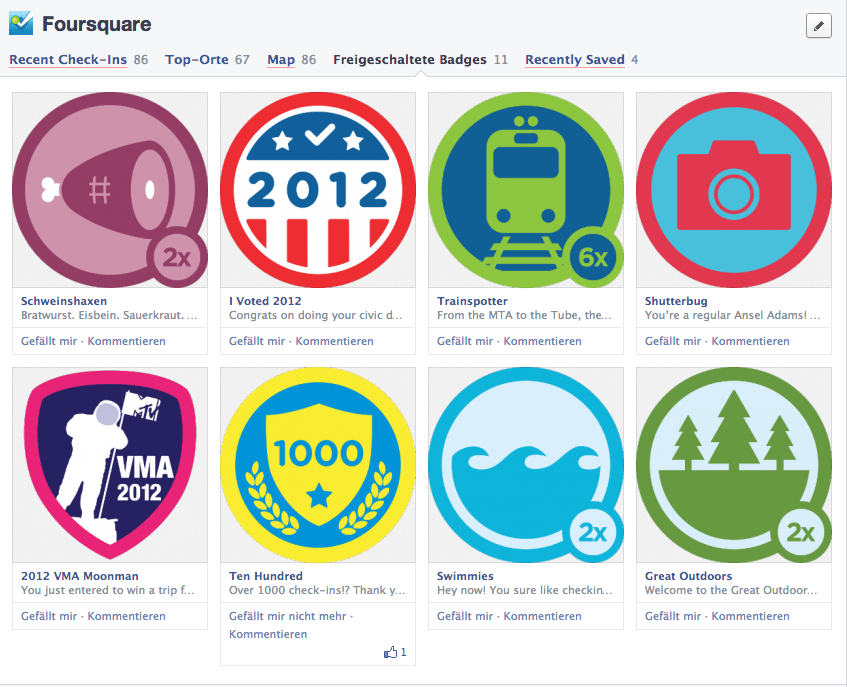Open the Trainspotter title link
This screenshot has width=847, height=687.
tap(472, 301)
